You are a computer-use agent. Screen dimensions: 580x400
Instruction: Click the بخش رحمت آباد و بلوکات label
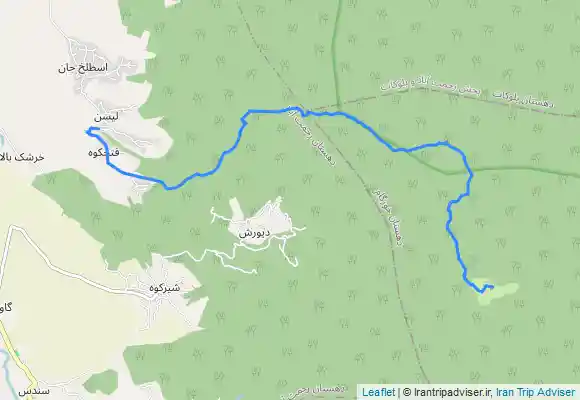tap(431, 86)
